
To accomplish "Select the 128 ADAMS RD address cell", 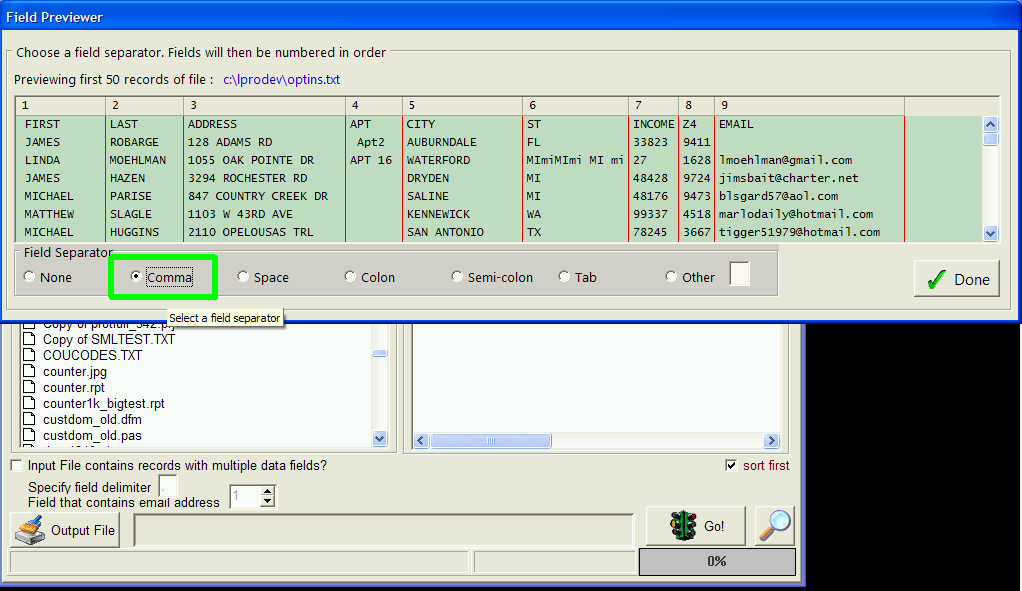I will (x=230, y=142).
